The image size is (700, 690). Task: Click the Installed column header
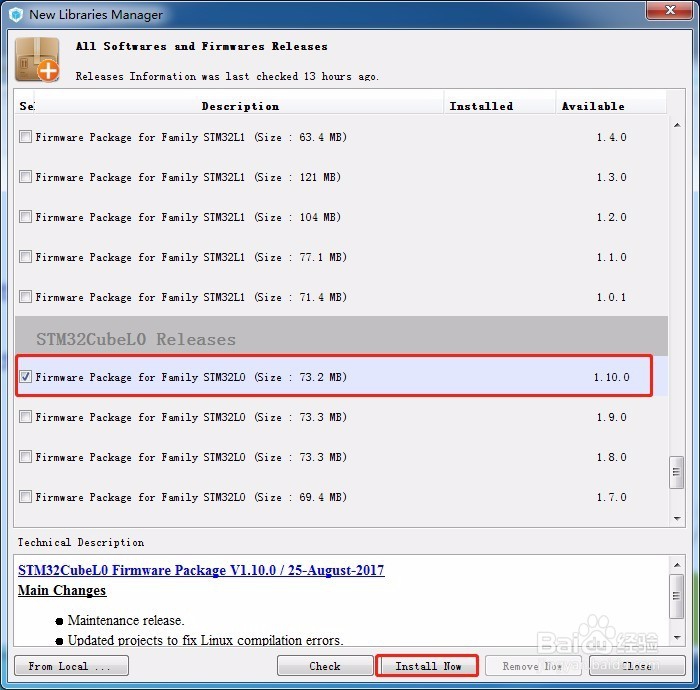tap(500, 106)
